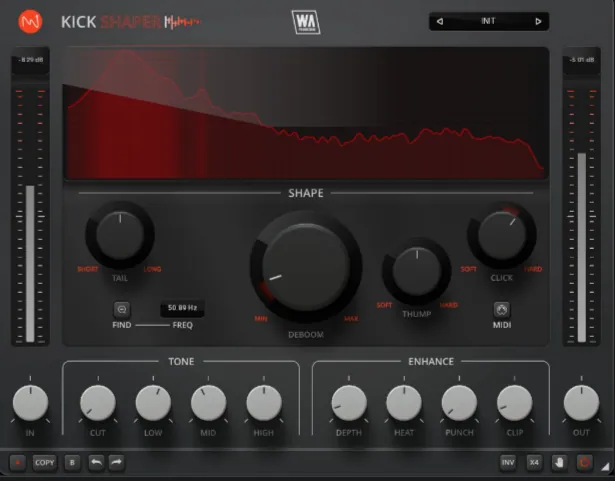Viewport: 615px width, 481px height.
Task: Click the SHORT label beside TAIL knob
Action: point(87,269)
